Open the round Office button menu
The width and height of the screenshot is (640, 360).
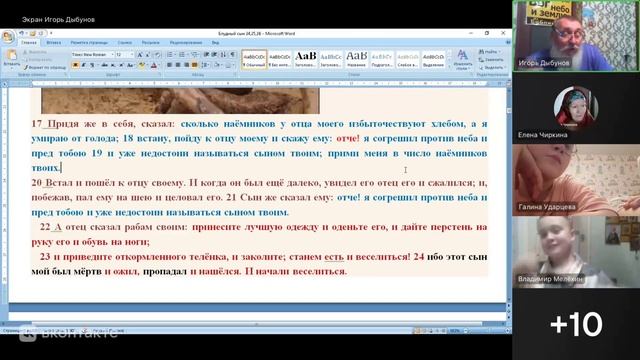(x=8, y=37)
